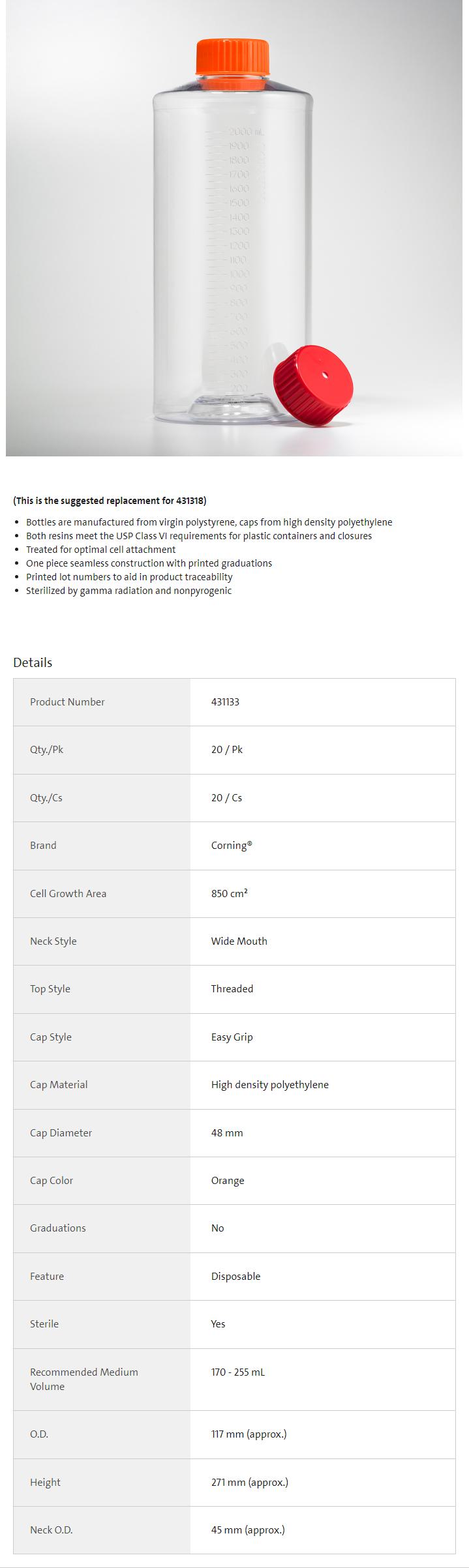Click the Wide Mouth neck style value
The height and width of the screenshot is (1568, 469).
coord(239,941)
